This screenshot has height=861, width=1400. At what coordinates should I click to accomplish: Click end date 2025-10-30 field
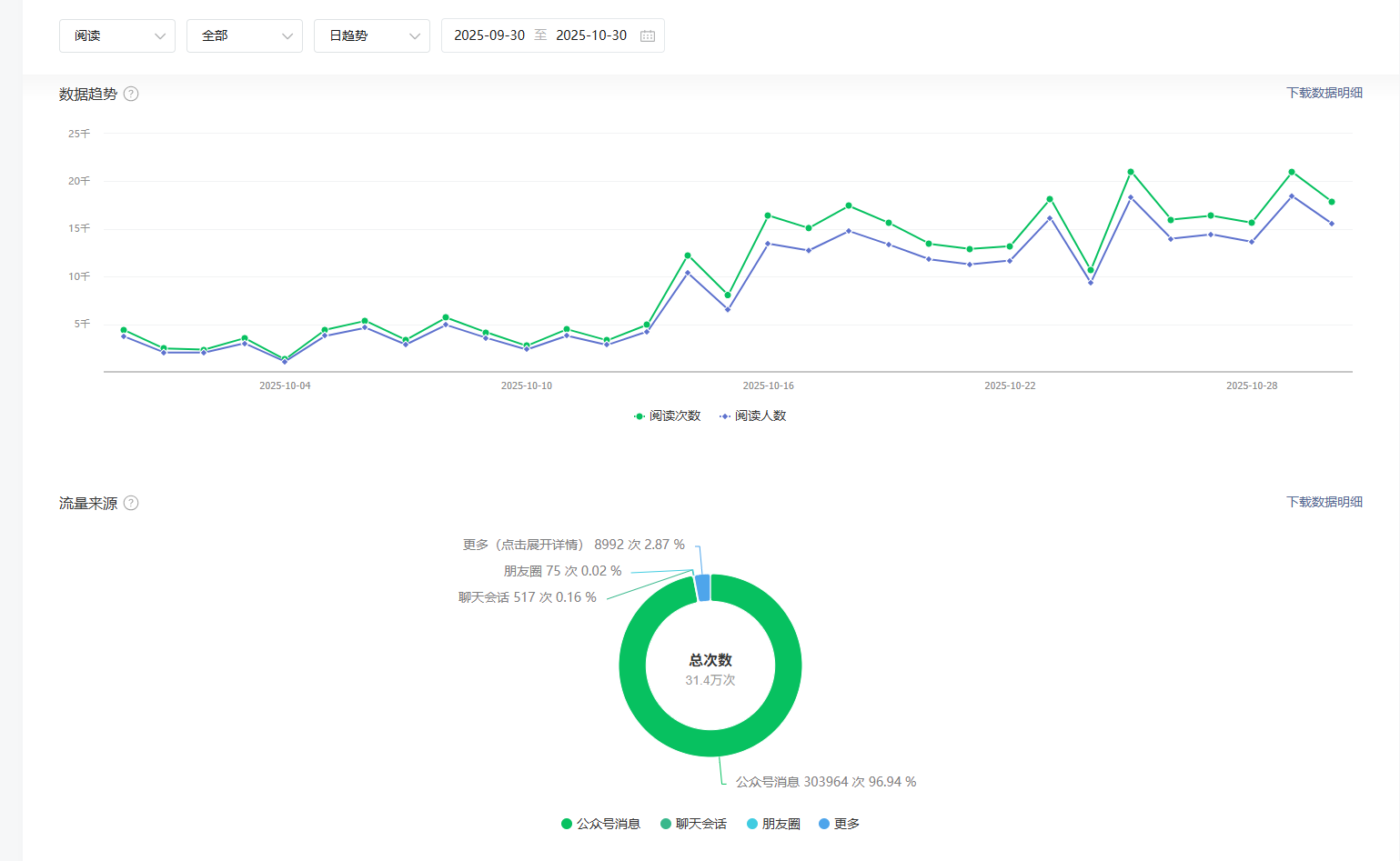[591, 35]
